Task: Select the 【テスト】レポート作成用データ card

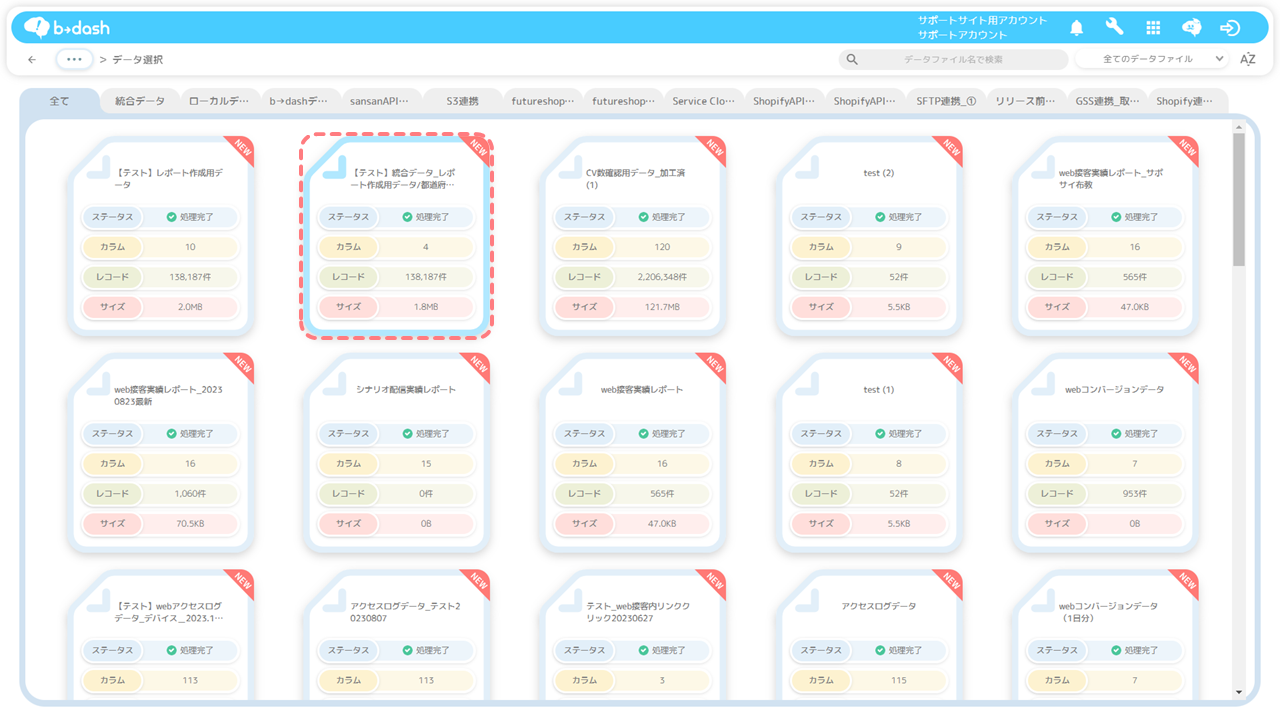Action: click(161, 235)
